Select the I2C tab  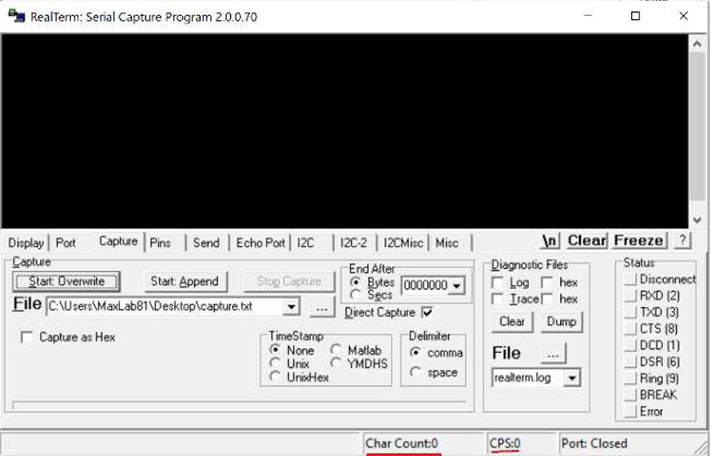pos(306,243)
